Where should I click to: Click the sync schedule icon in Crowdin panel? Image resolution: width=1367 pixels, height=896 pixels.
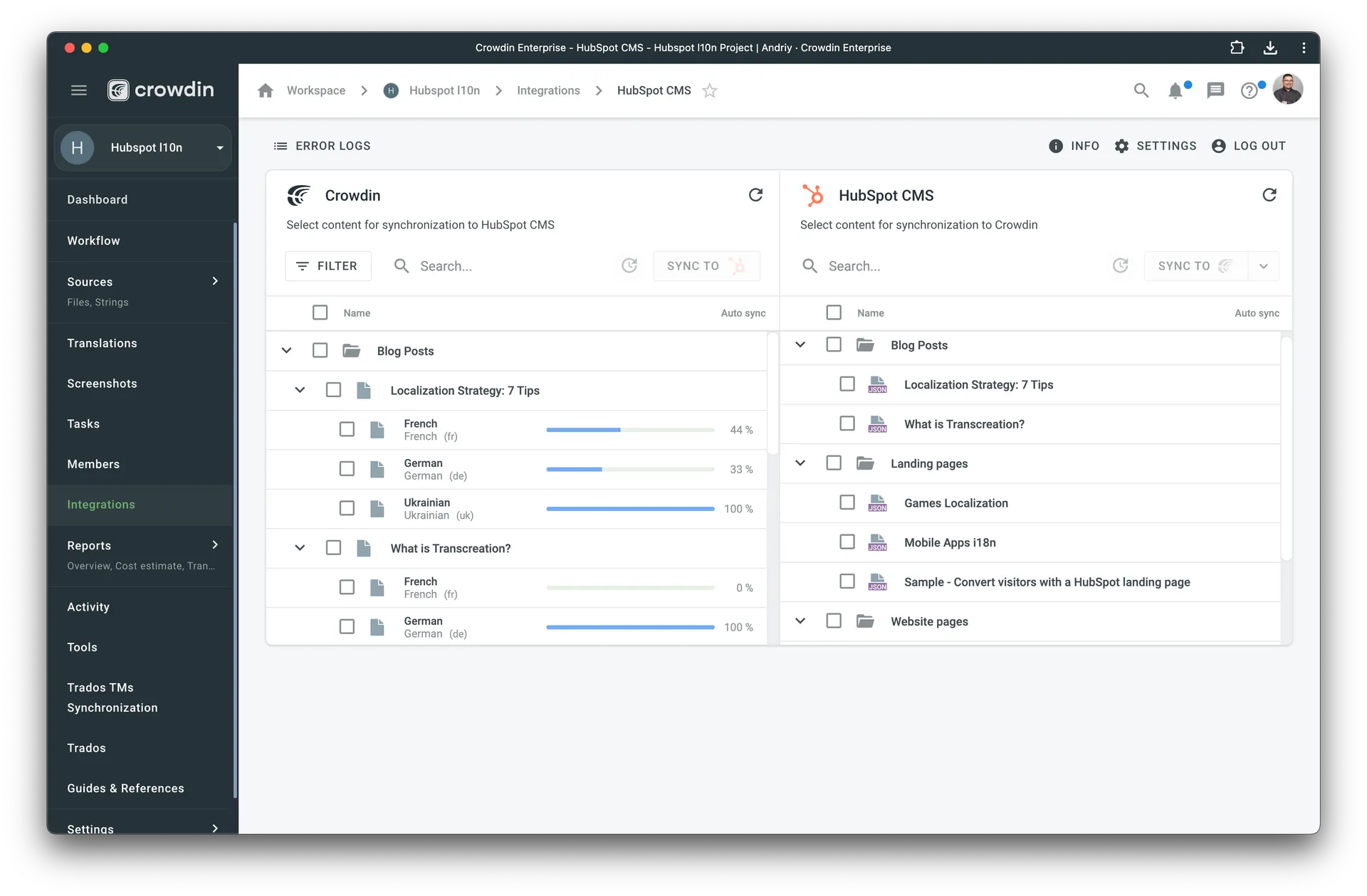[x=629, y=265]
